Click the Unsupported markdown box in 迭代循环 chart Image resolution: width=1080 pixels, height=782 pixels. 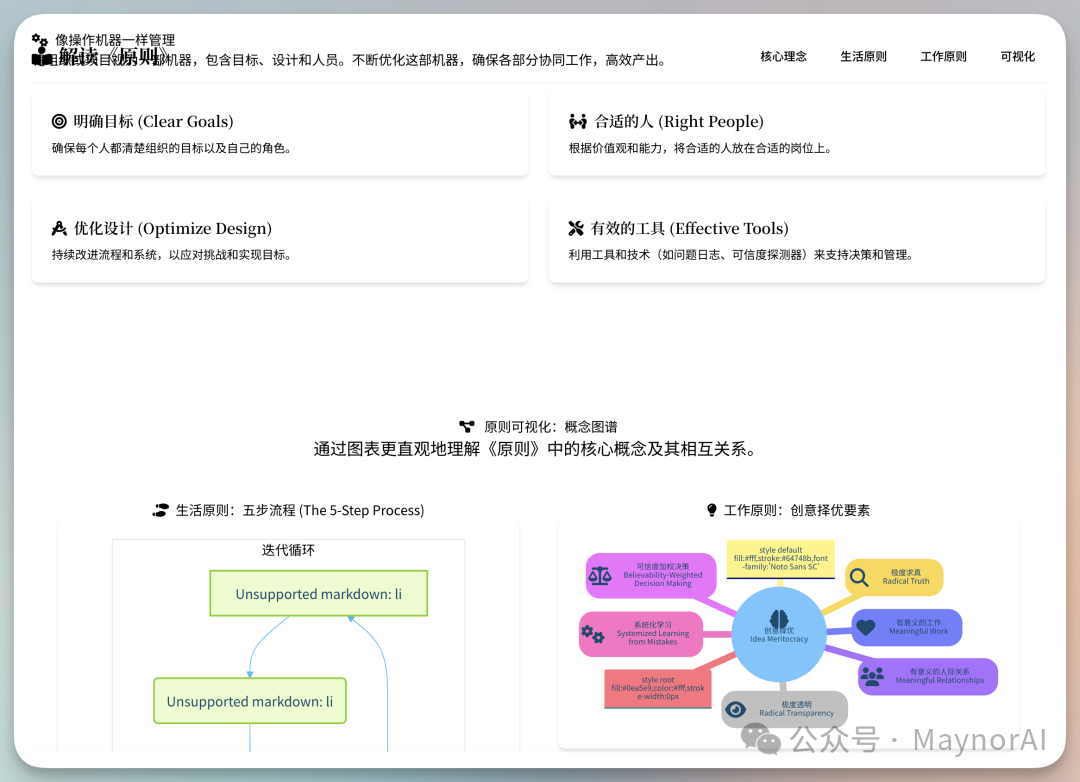tap(318, 593)
